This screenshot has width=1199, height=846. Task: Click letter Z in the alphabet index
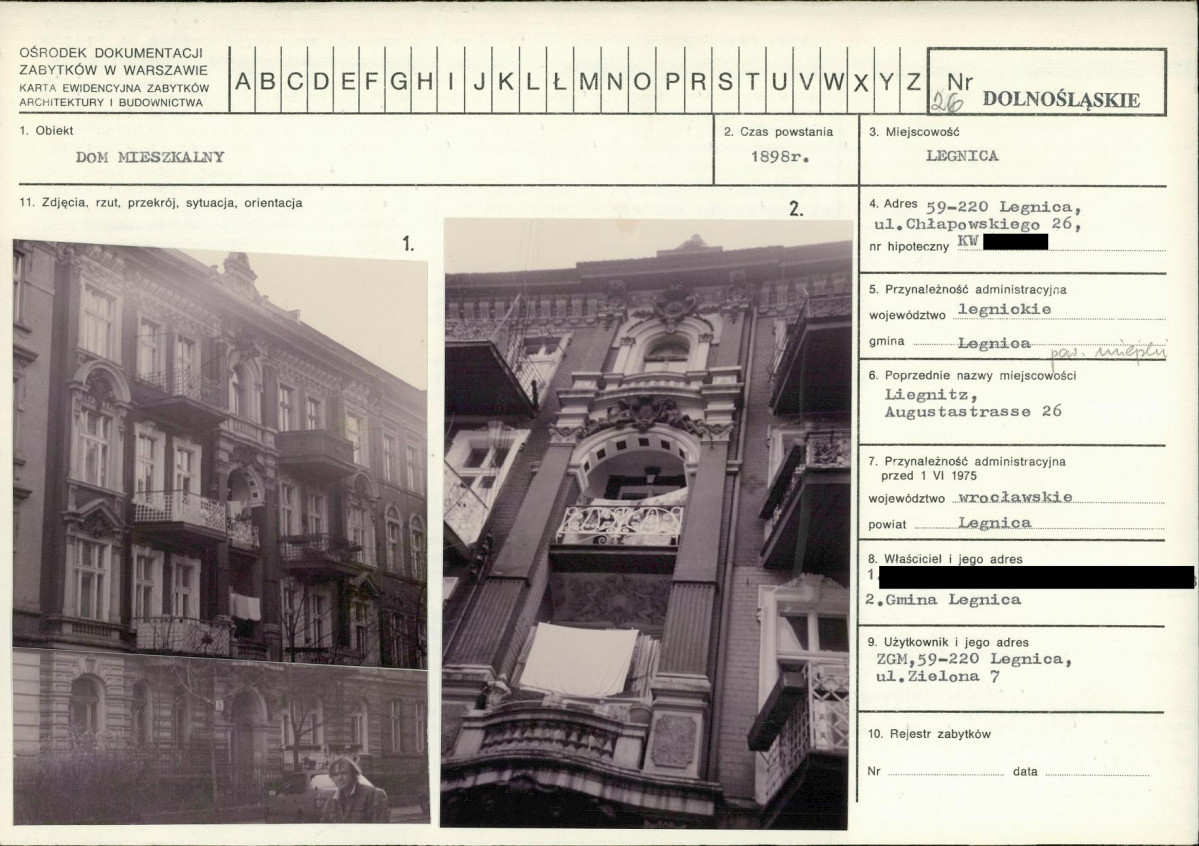coord(913,82)
